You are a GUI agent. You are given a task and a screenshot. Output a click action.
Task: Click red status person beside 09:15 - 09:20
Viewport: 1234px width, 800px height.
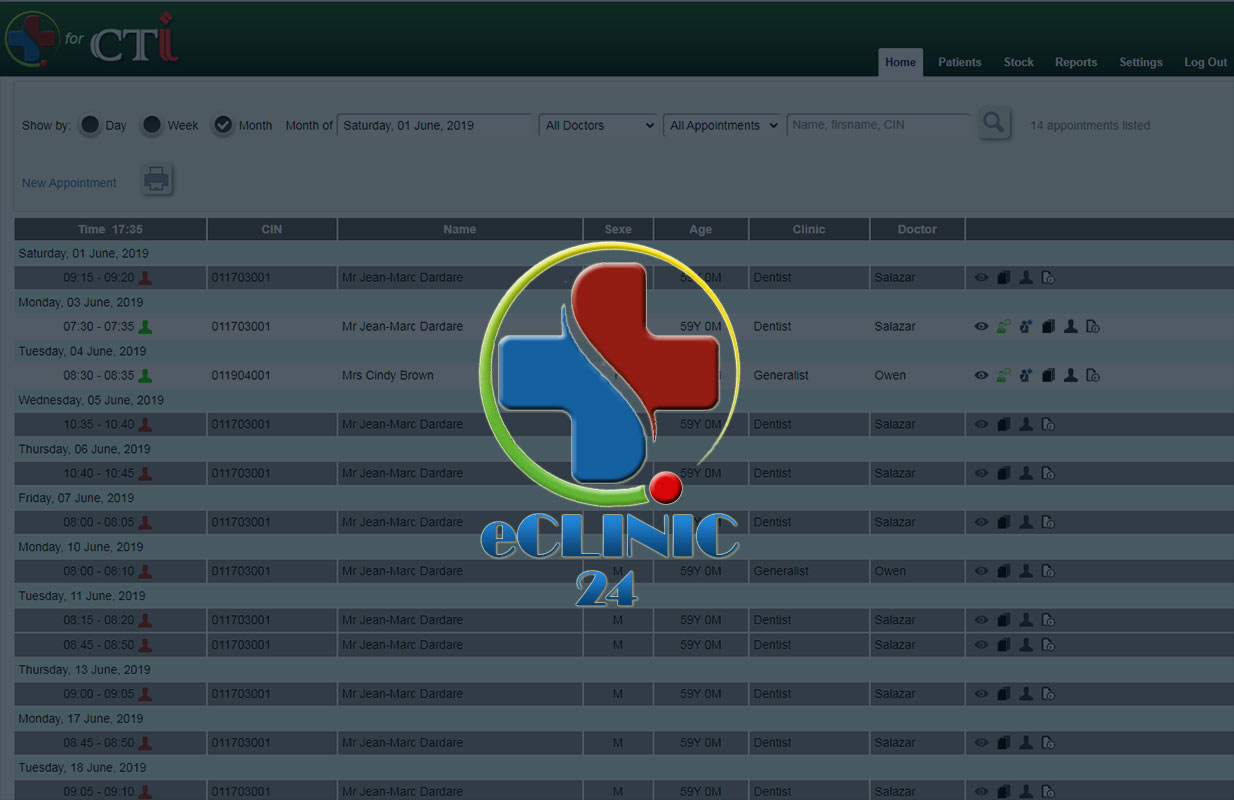click(145, 278)
